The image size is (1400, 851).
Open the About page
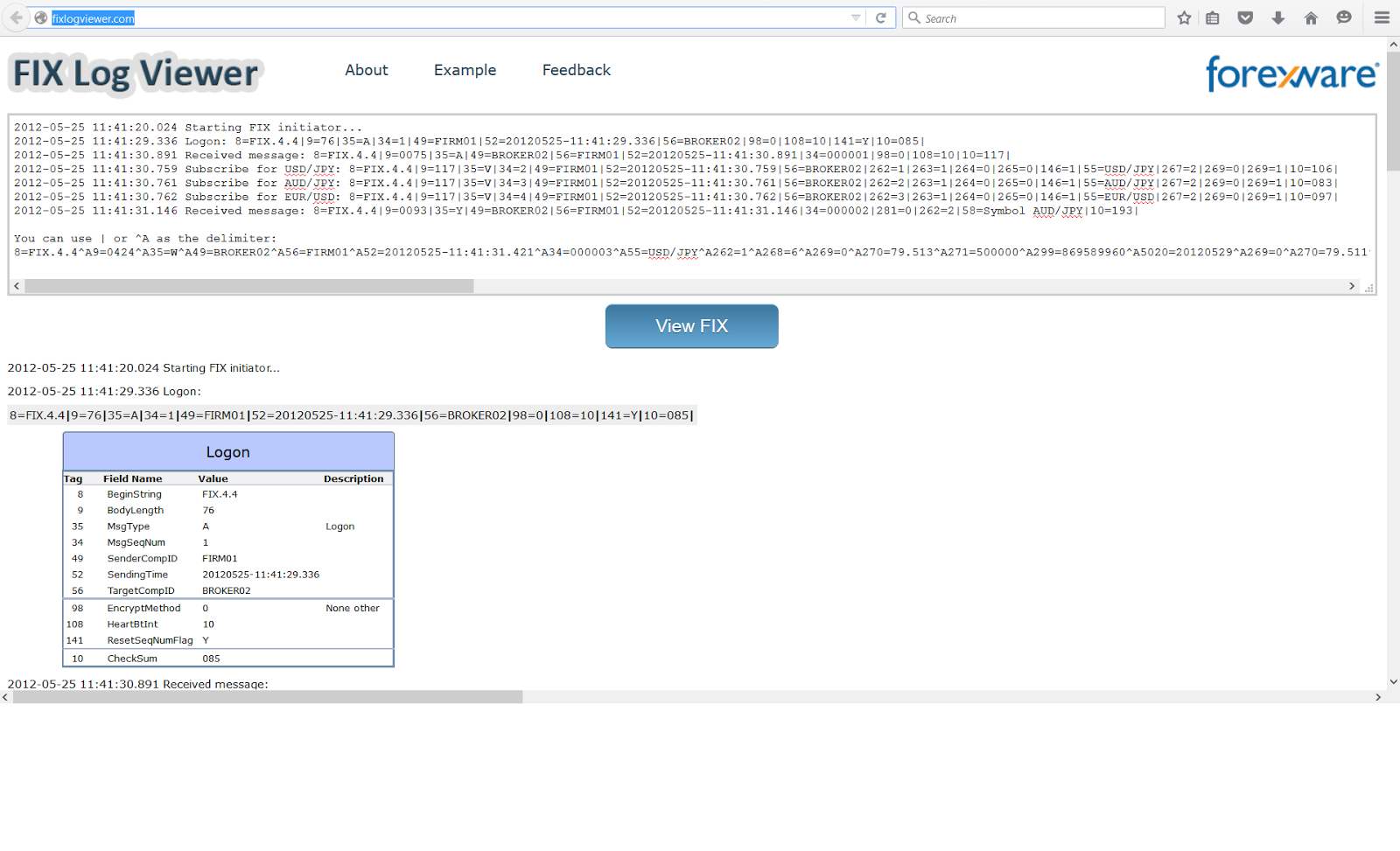point(367,70)
